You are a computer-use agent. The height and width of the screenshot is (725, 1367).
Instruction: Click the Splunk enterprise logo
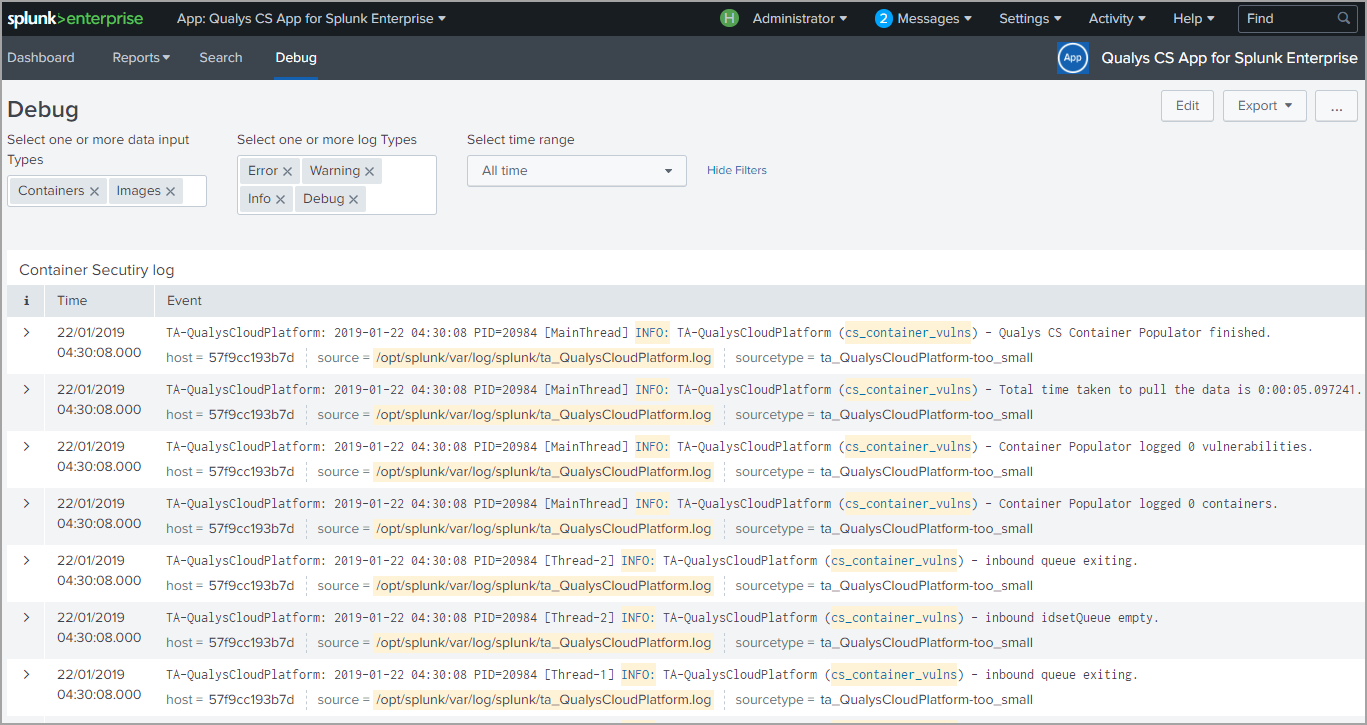click(x=75, y=18)
